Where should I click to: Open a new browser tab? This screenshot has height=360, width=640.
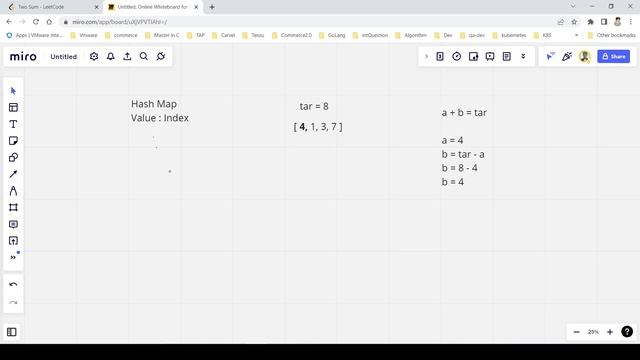point(212,7)
